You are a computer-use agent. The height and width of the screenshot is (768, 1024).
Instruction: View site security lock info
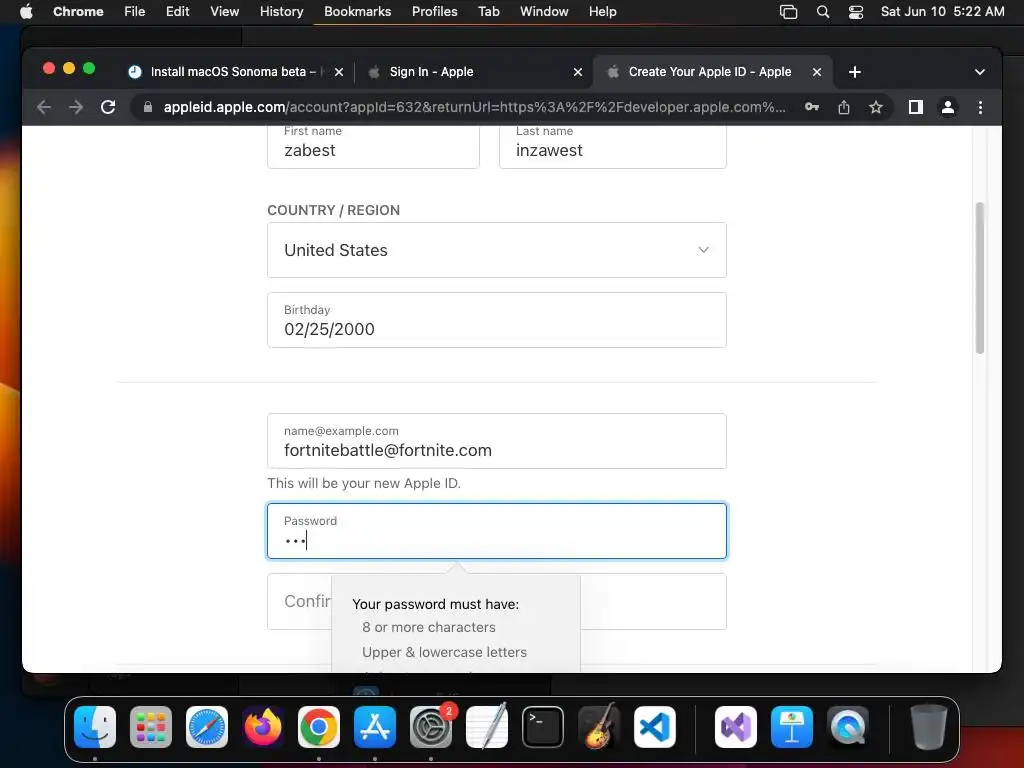tap(148, 107)
